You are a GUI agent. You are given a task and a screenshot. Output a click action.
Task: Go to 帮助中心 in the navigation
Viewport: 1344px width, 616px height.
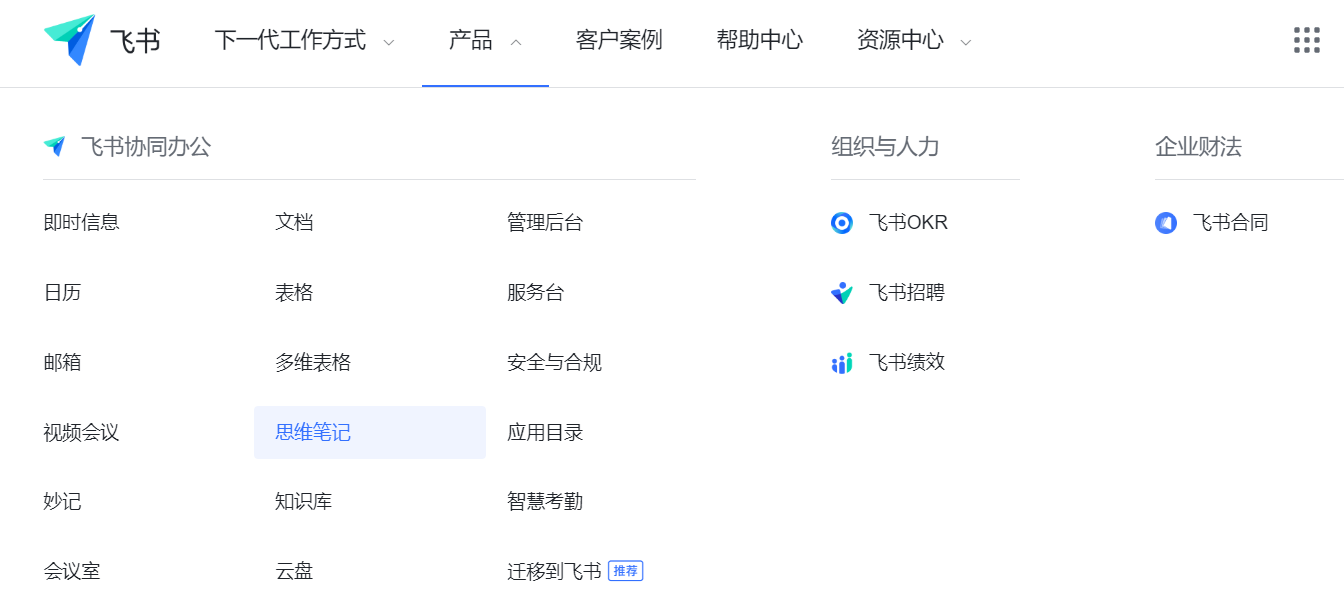point(759,40)
